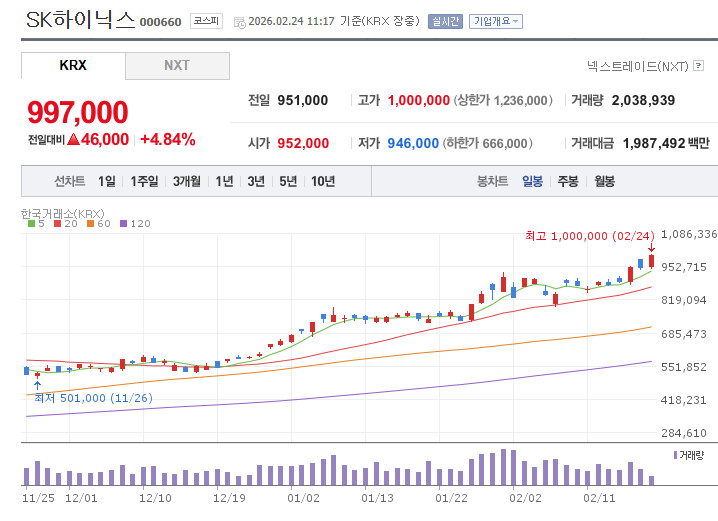
Task: Click the 코스피 market badge
Action: point(207,21)
